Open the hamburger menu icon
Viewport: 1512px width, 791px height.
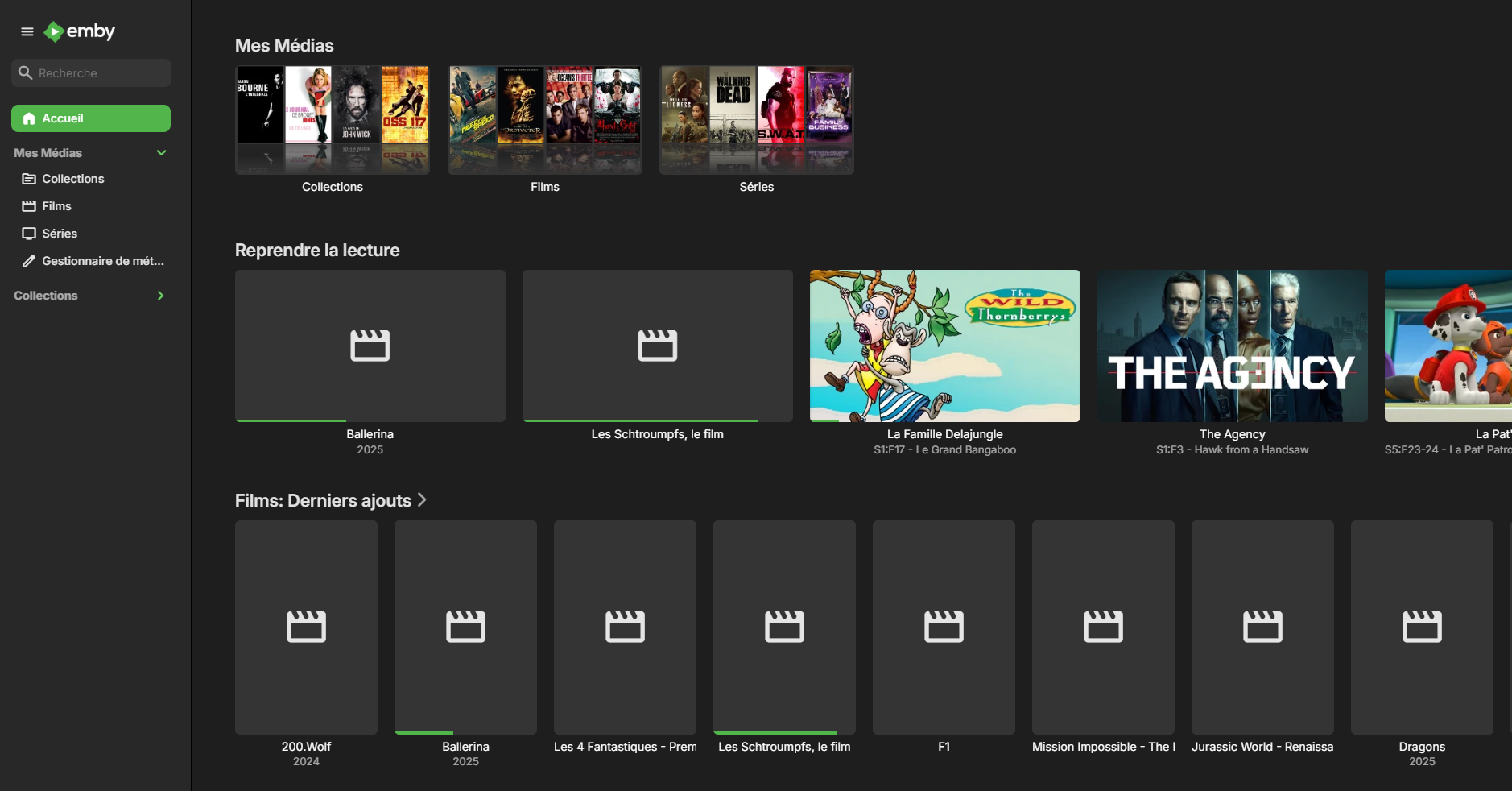point(27,31)
